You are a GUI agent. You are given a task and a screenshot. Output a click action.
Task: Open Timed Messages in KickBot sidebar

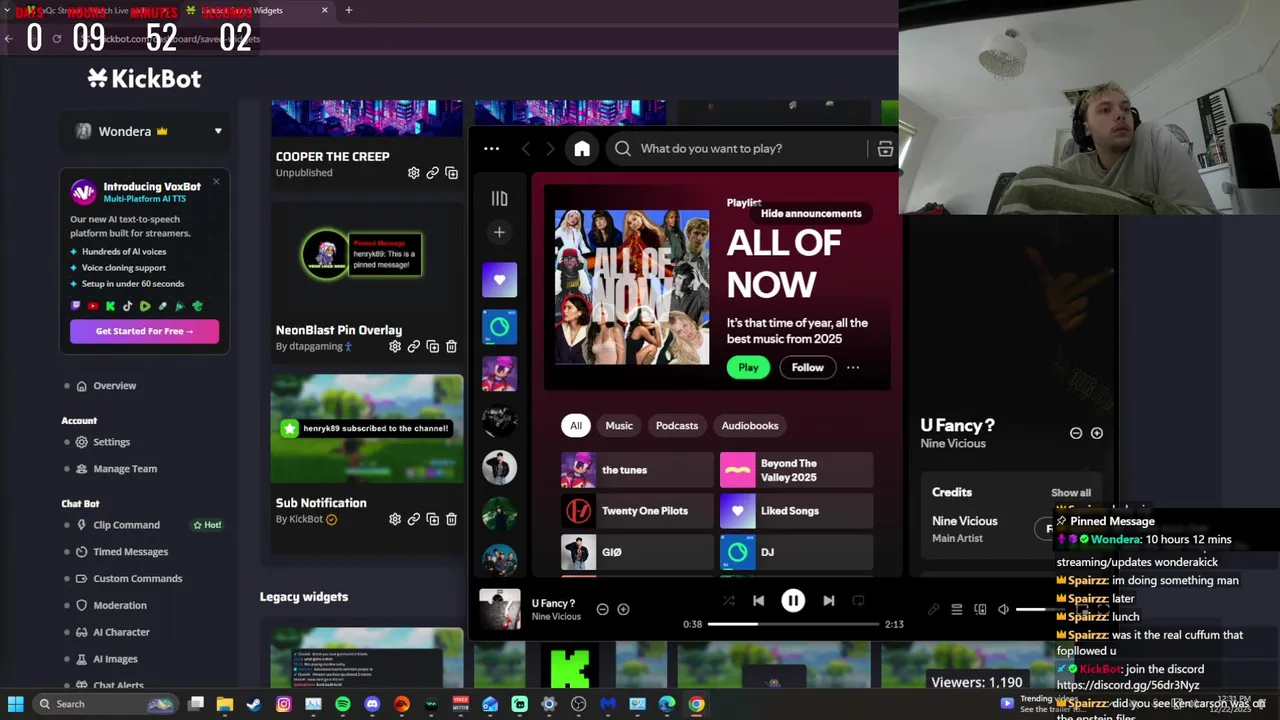pos(130,552)
